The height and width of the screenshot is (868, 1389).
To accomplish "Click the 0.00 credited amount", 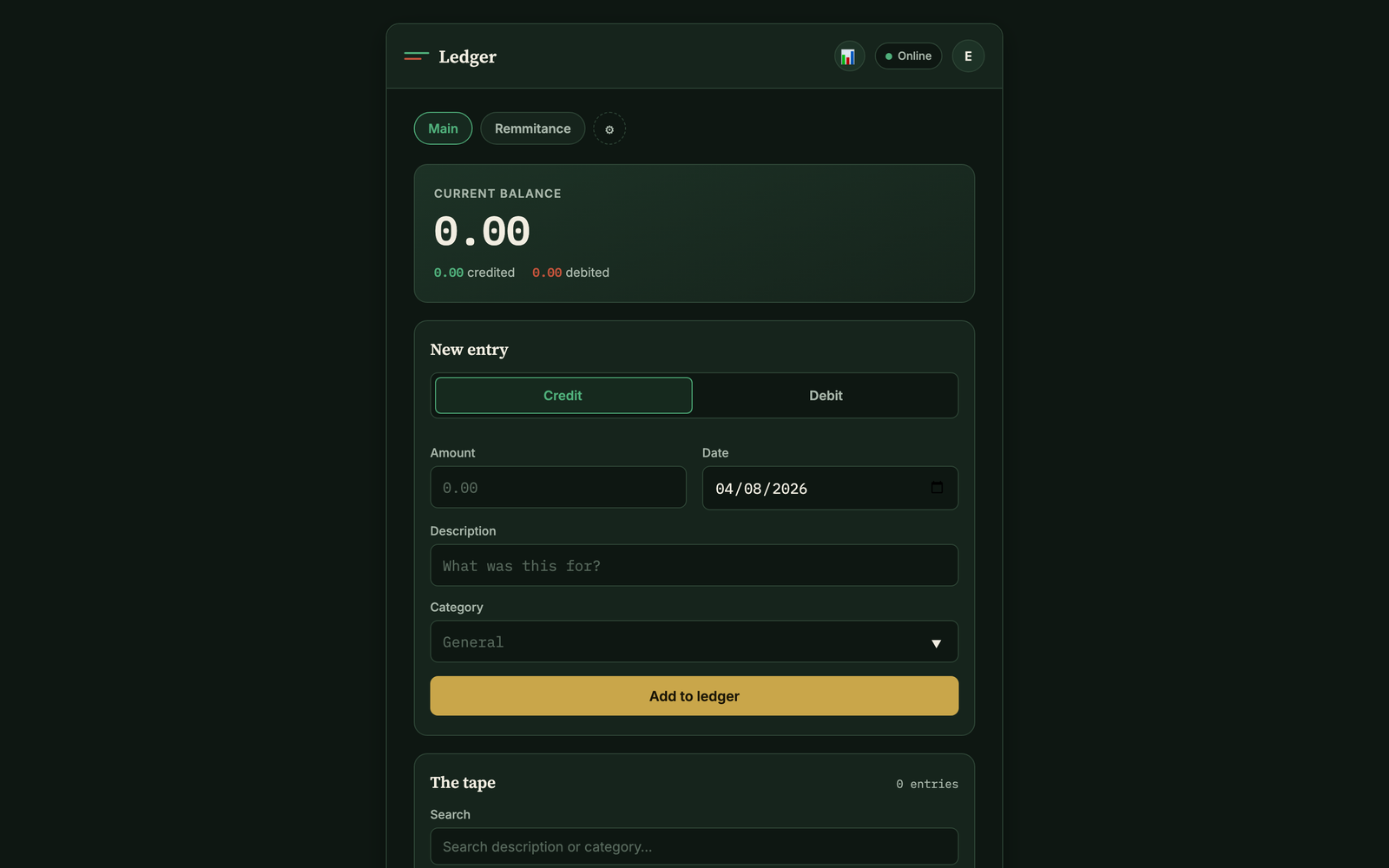I will (x=449, y=273).
